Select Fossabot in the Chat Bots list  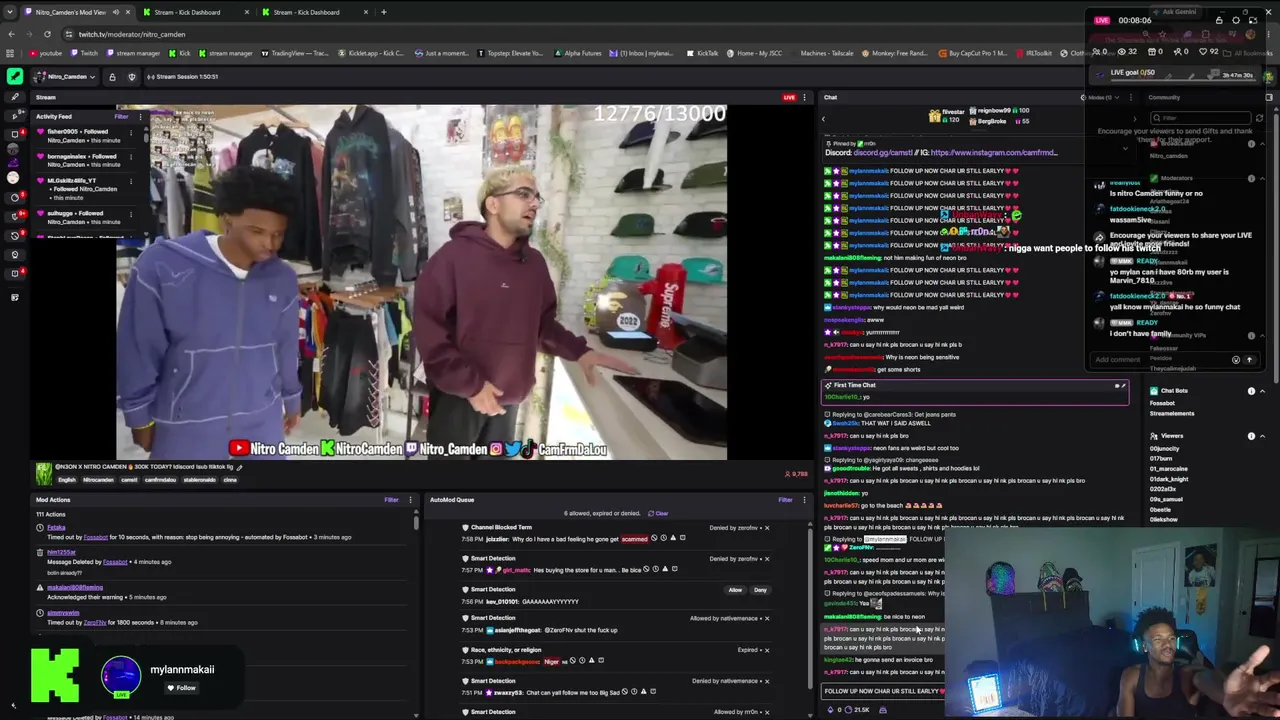point(1162,403)
